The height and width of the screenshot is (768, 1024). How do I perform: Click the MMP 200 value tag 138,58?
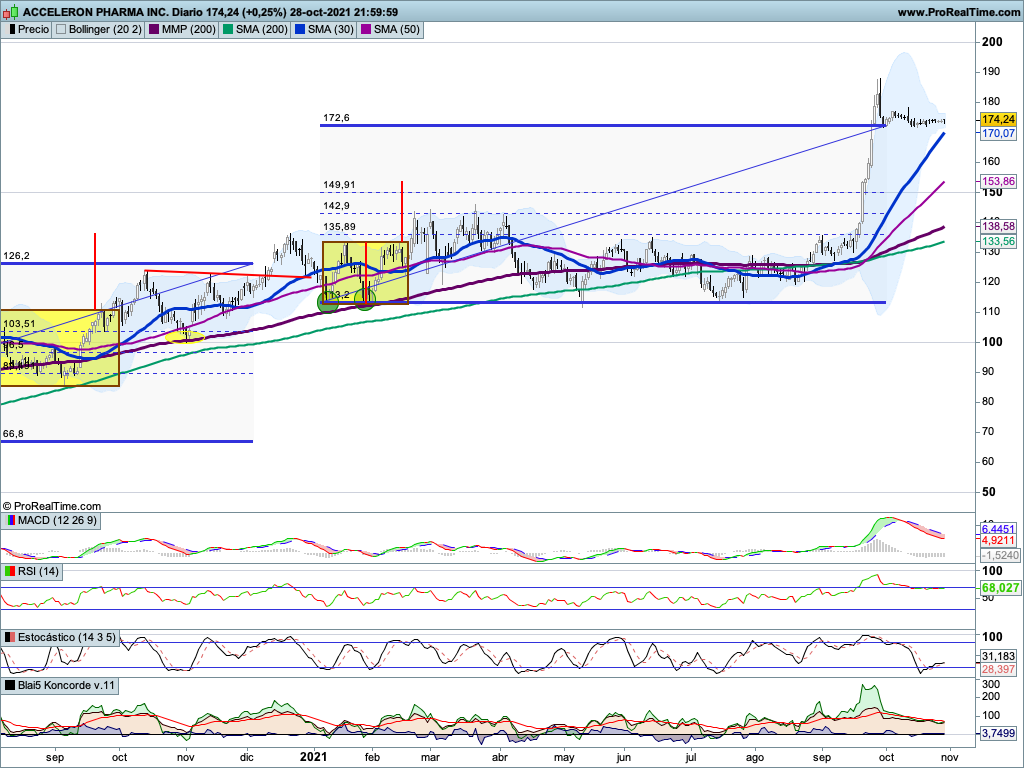[999, 226]
